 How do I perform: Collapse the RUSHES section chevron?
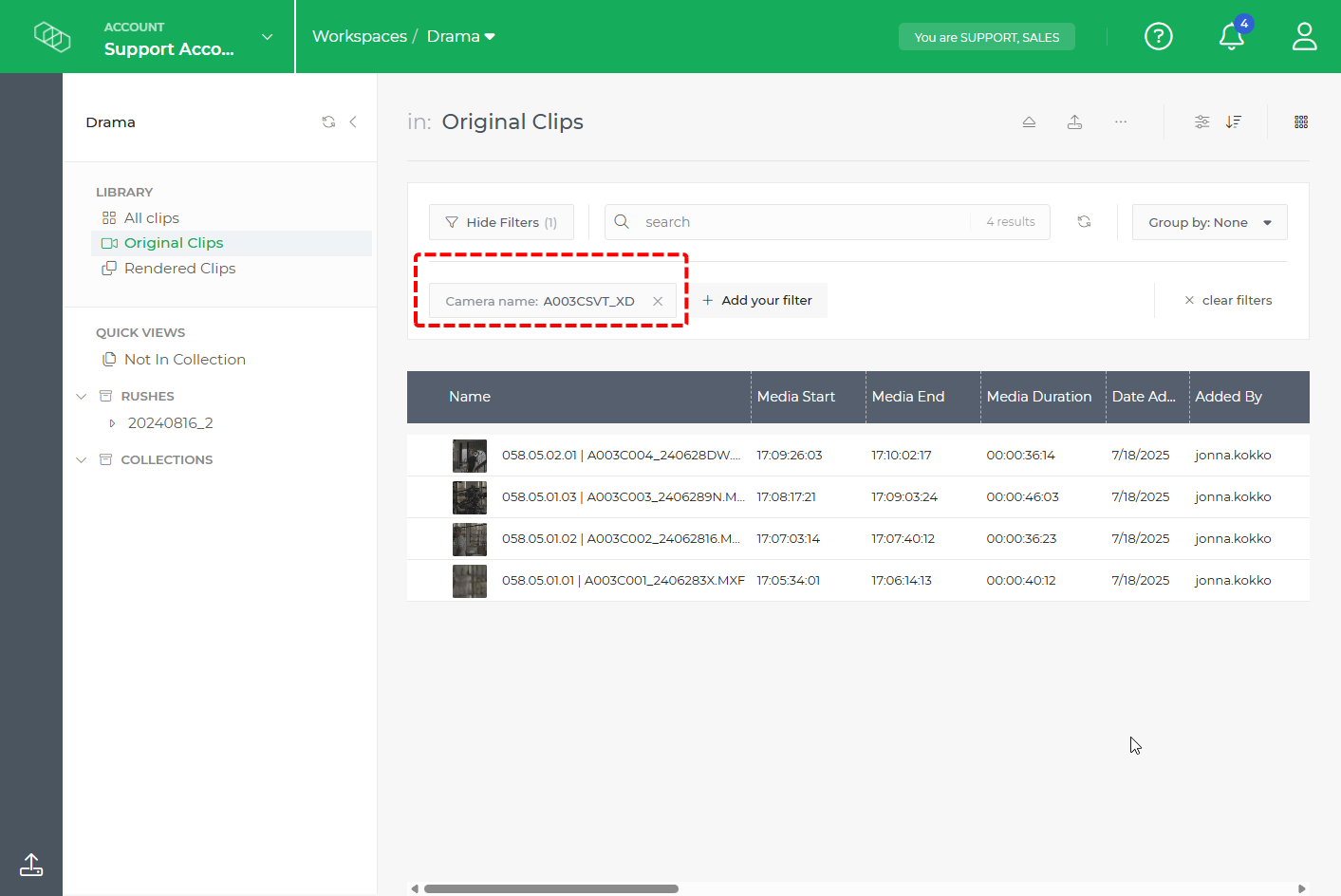[x=82, y=396]
